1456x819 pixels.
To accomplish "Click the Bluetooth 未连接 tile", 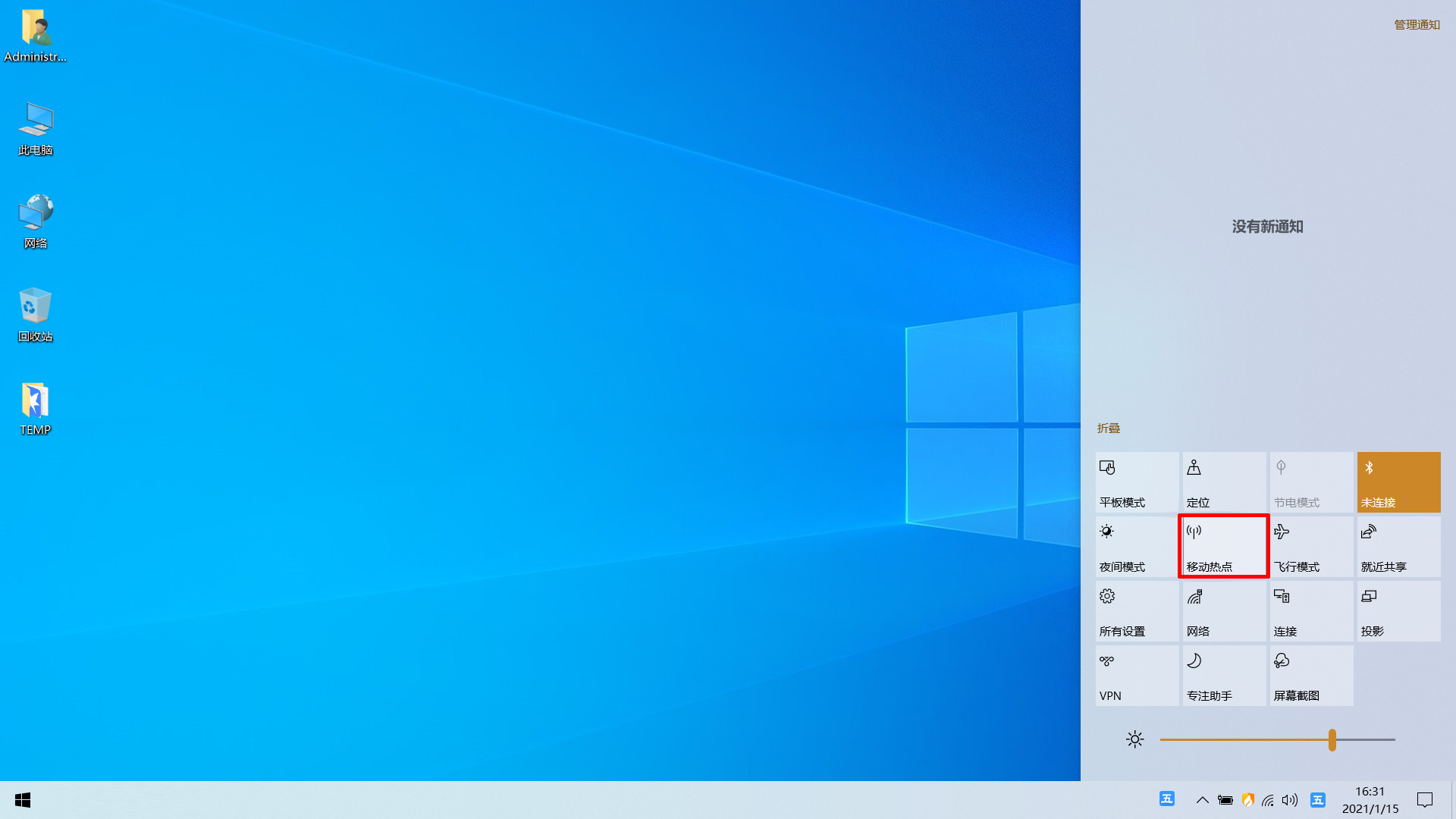I will [1398, 482].
